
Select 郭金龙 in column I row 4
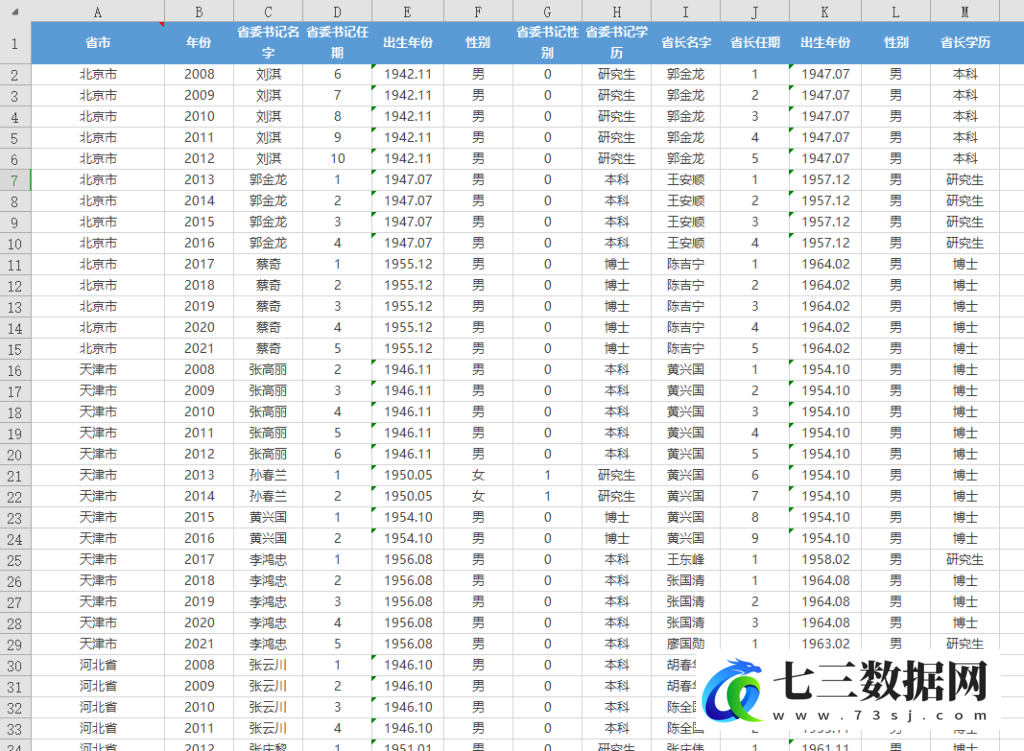pos(686,116)
